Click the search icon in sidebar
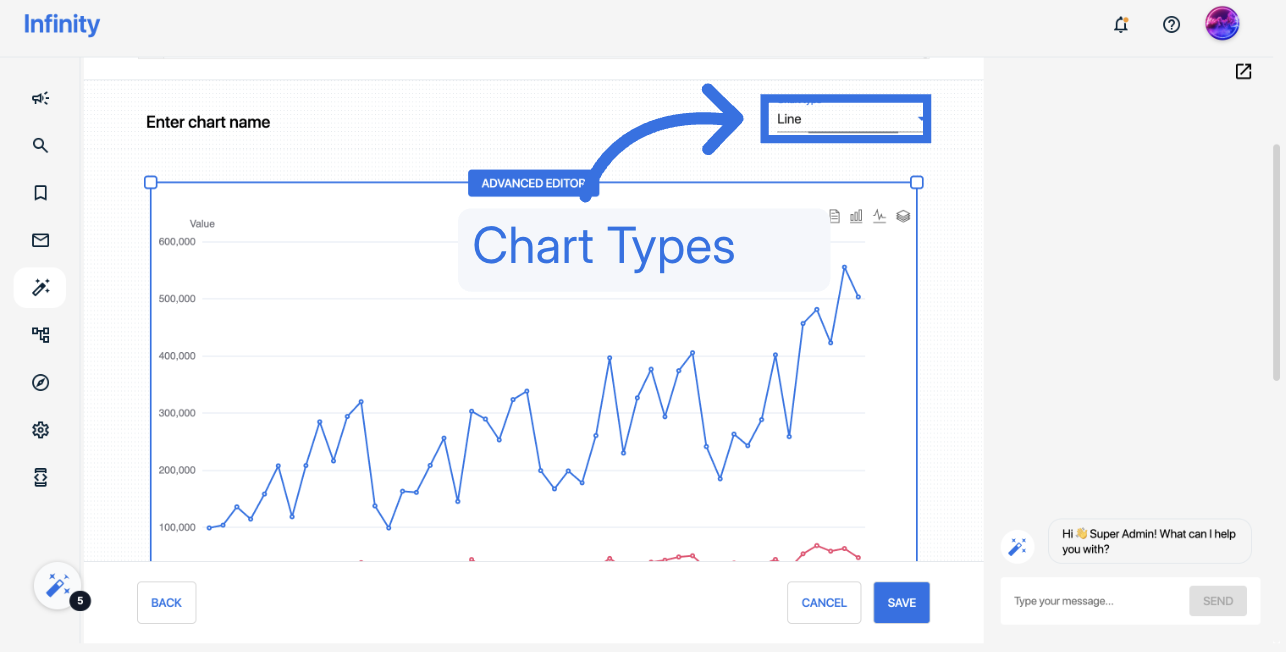This screenshot has width=1286, height=652. click(40, 145)
